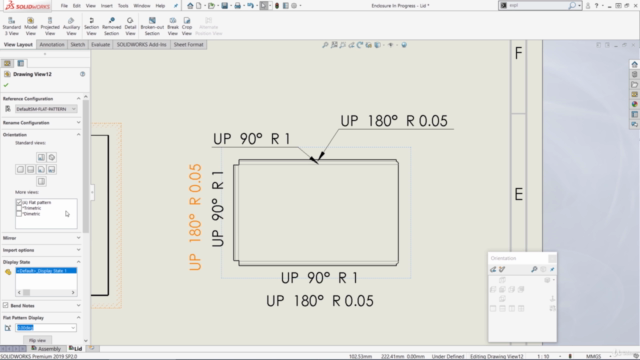Switch to the Annotation tab
Viewport: 640px width, 360px height.
[52, 44]
